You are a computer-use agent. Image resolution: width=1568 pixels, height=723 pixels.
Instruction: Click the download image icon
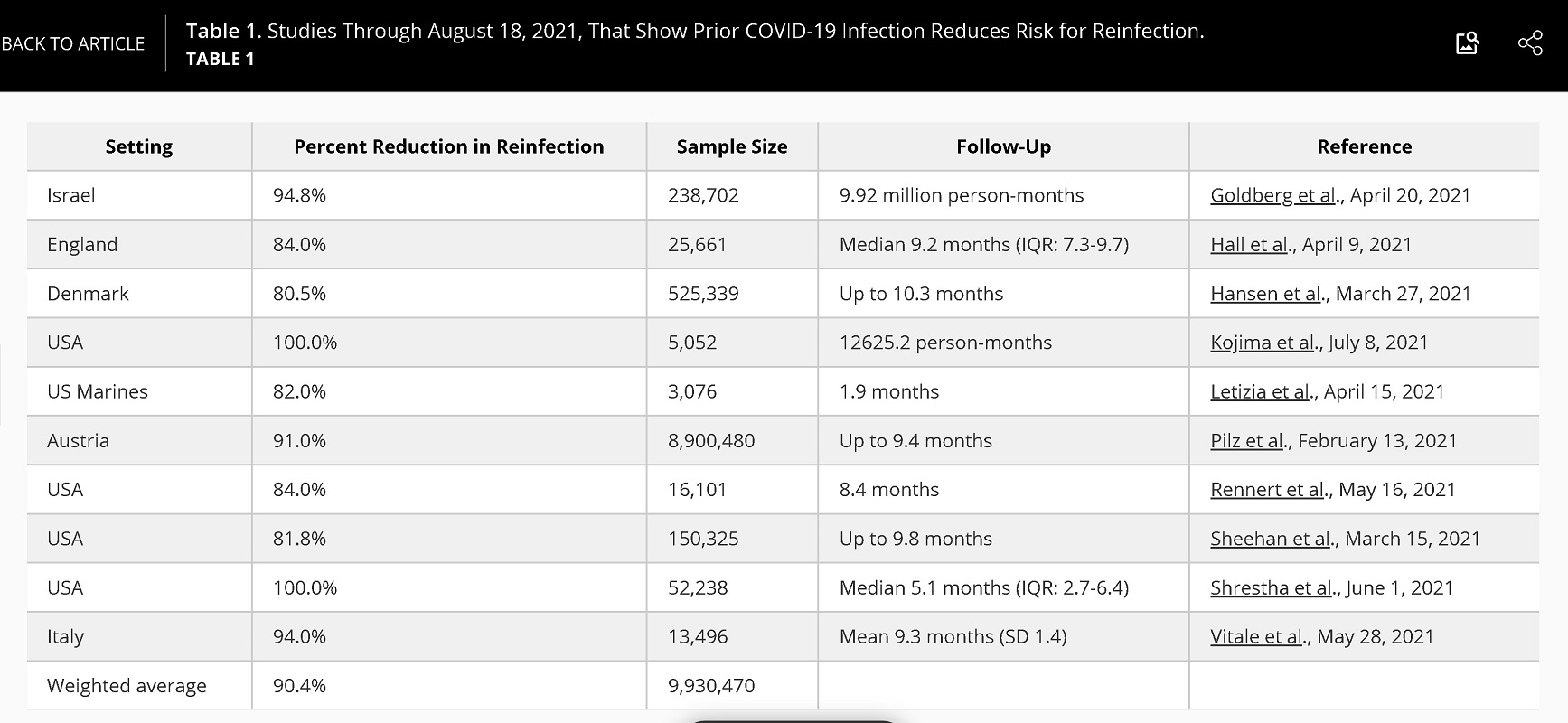click(x=1468, y=42)
